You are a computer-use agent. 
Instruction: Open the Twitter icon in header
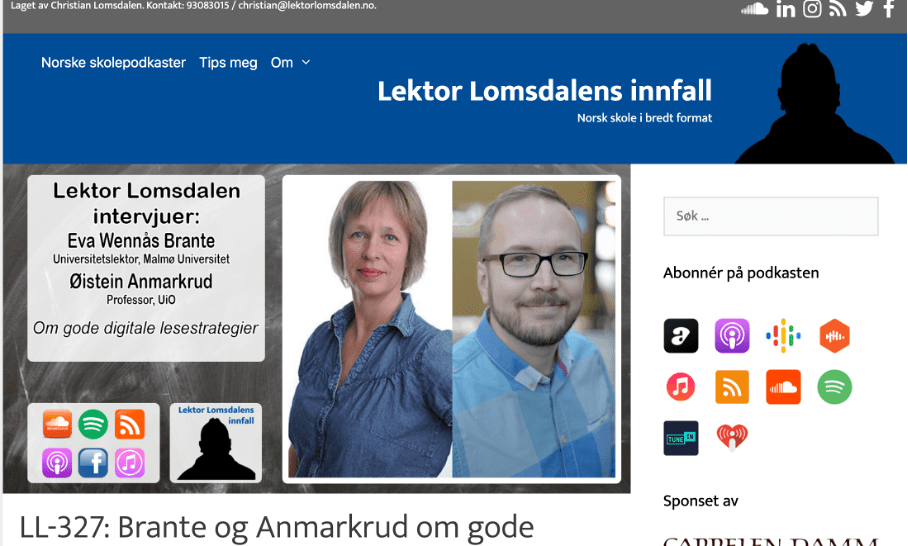864,9
